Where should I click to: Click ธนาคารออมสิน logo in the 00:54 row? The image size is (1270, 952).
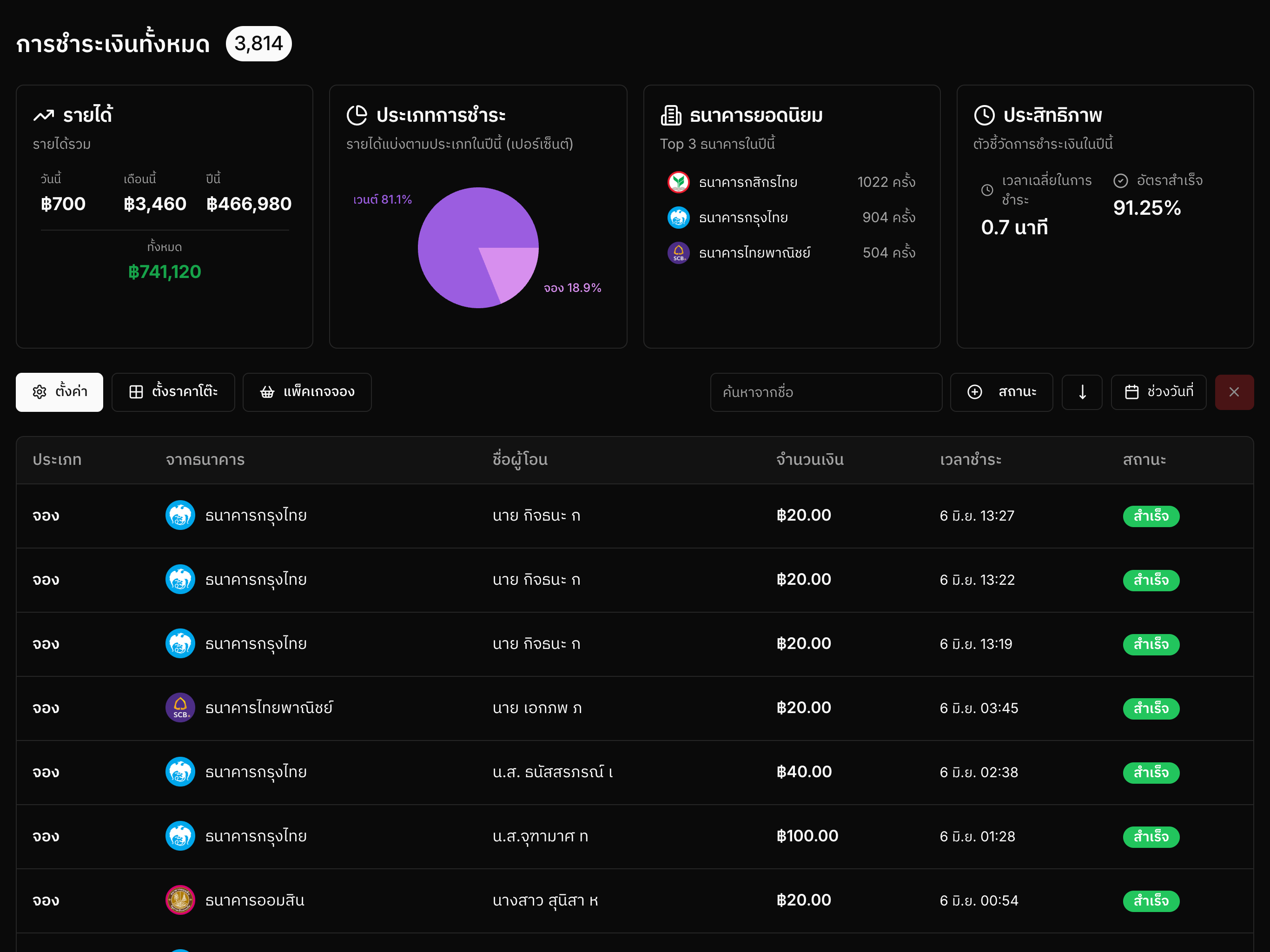(x=180, y=900)
